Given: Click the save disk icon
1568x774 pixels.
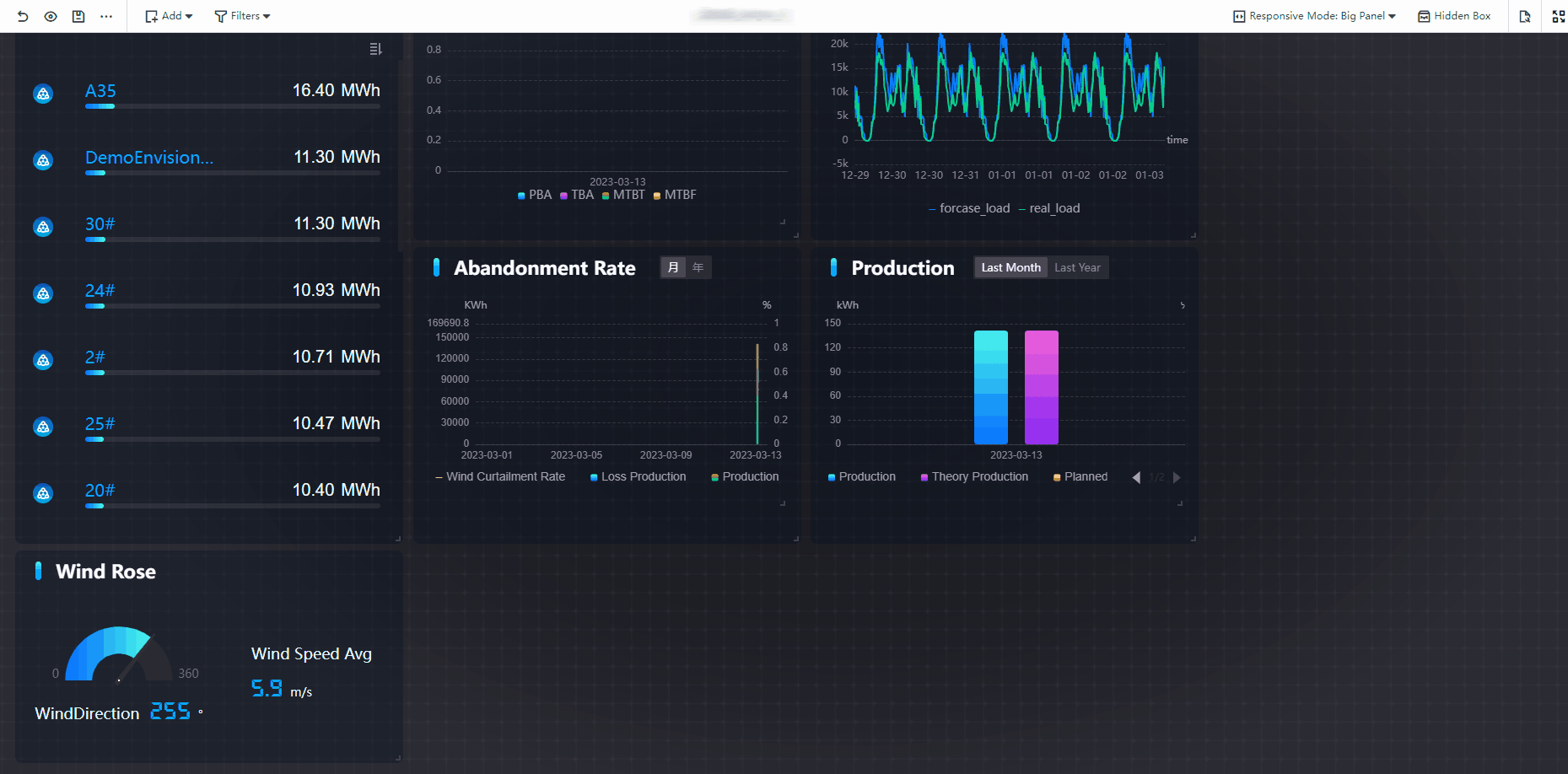Looking at the screenshot, I should 78,16.
